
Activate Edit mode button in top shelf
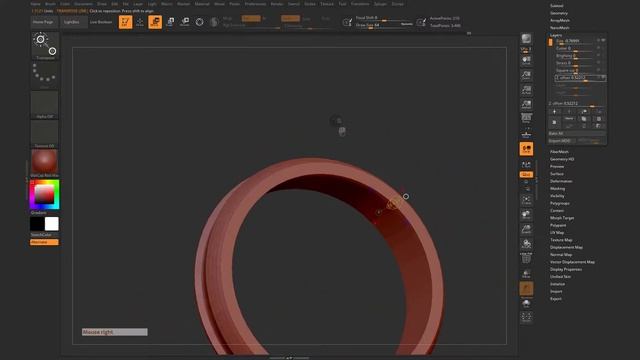click(125, 22)
